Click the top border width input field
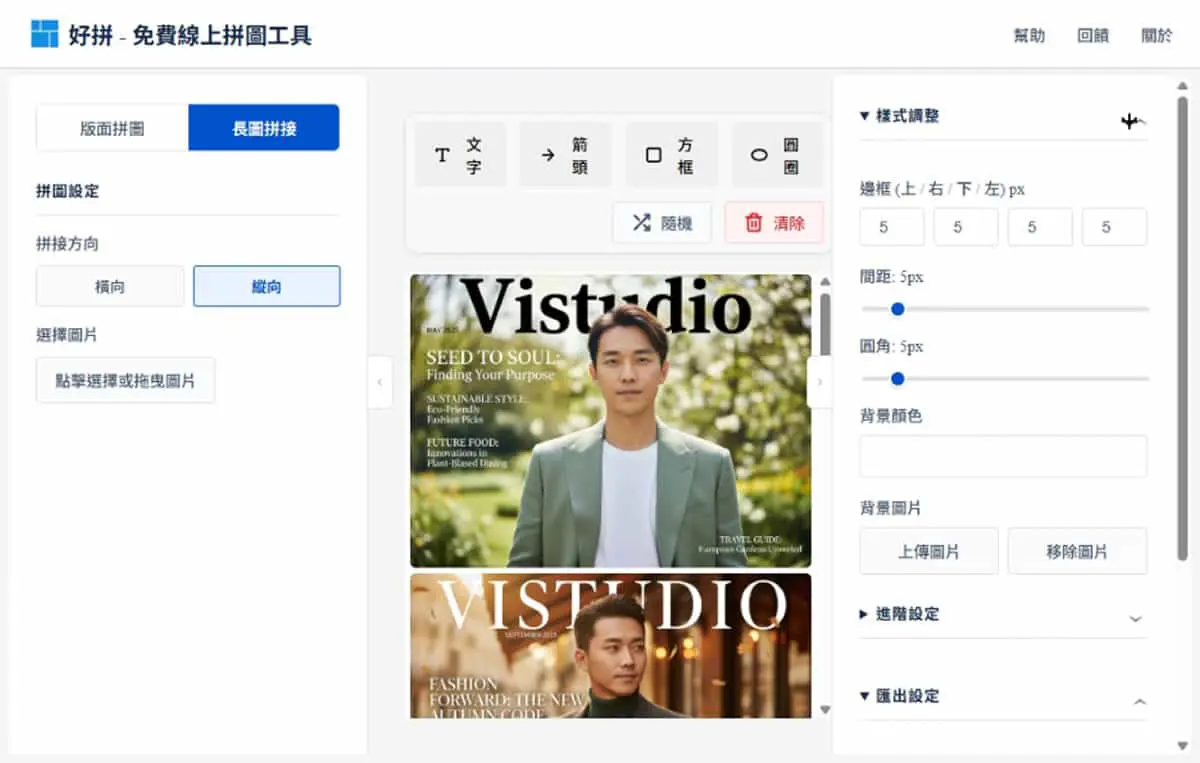The width and height of the screenshot is (1200, 763). pyautogui.click(x=892, y=227)
